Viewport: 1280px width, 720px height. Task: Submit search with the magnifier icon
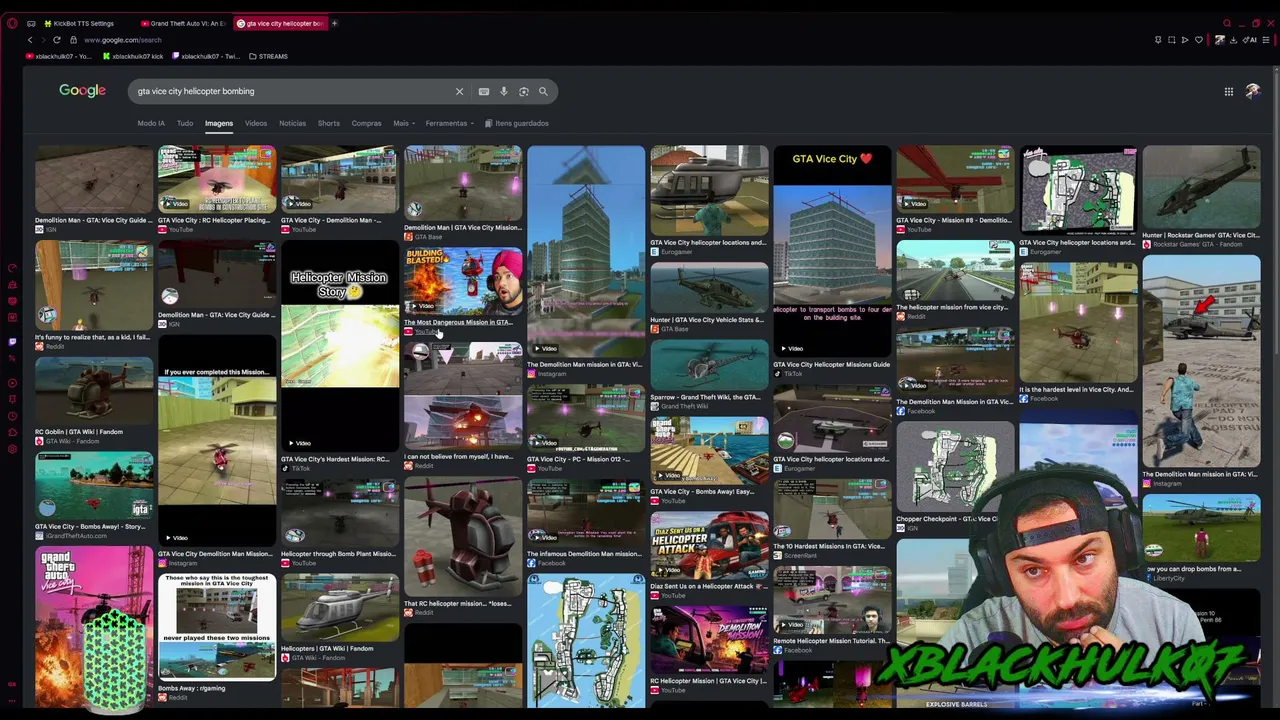tap(543, 91)
